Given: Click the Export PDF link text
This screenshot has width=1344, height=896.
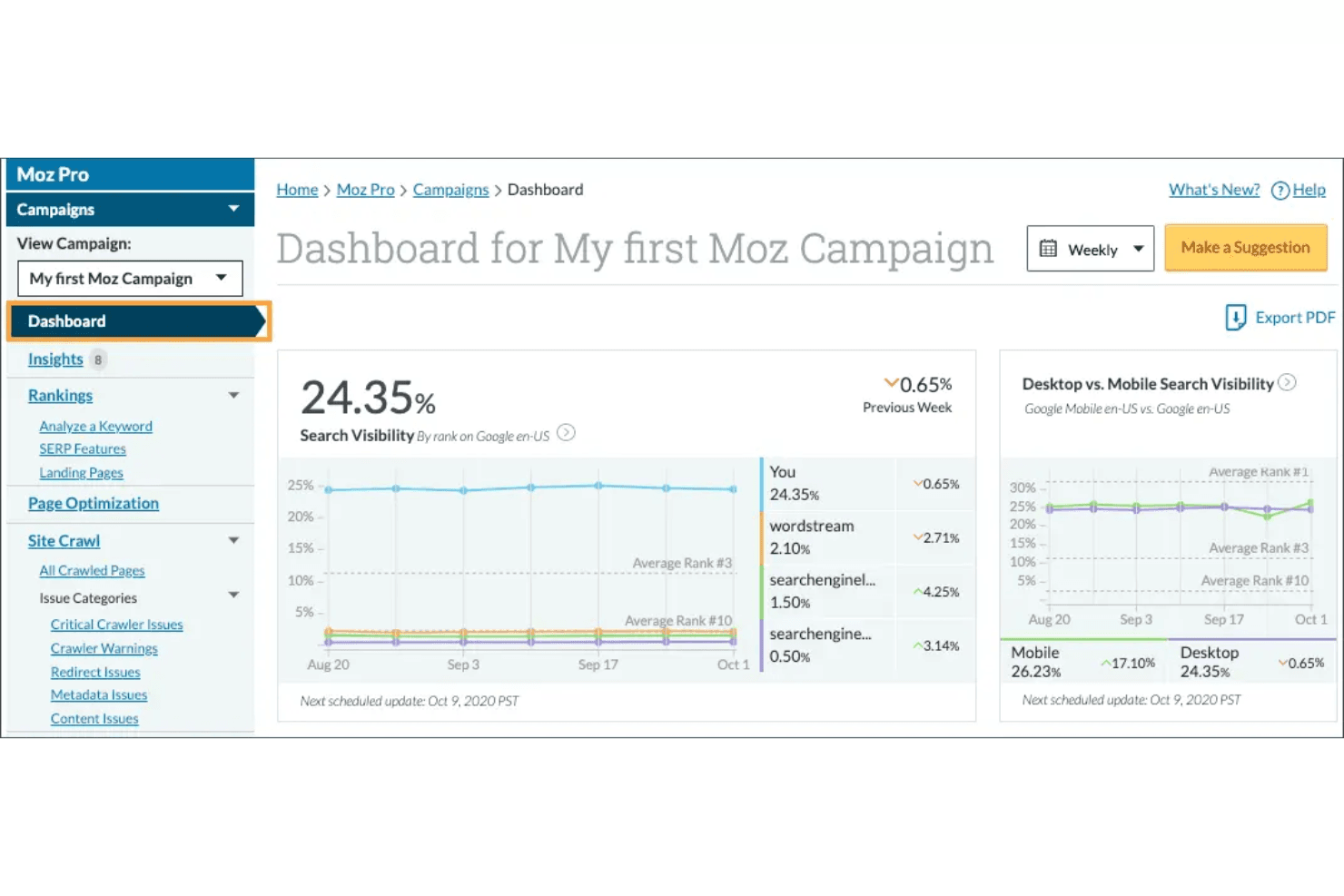Looking at the screenshot, I should tap(1295, 318).
